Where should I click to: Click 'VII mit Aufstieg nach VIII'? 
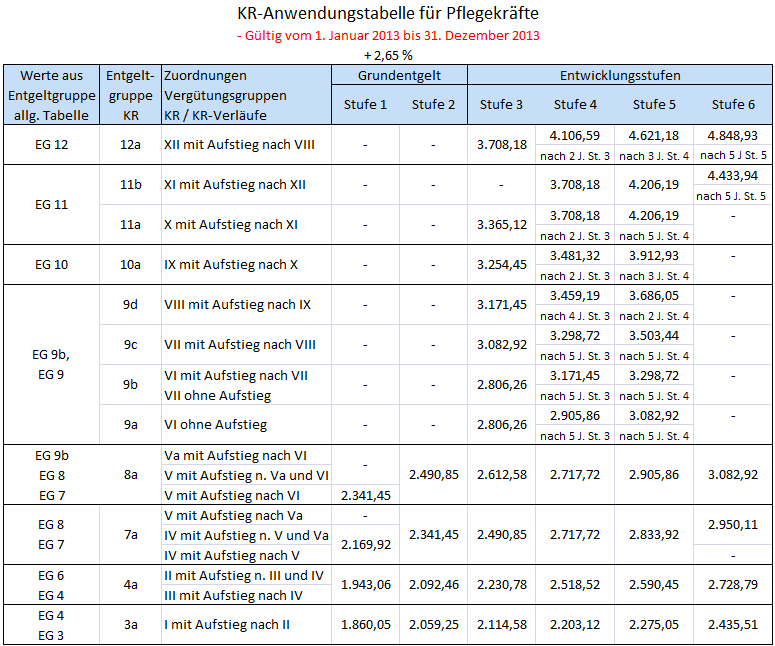pos(240,345)
